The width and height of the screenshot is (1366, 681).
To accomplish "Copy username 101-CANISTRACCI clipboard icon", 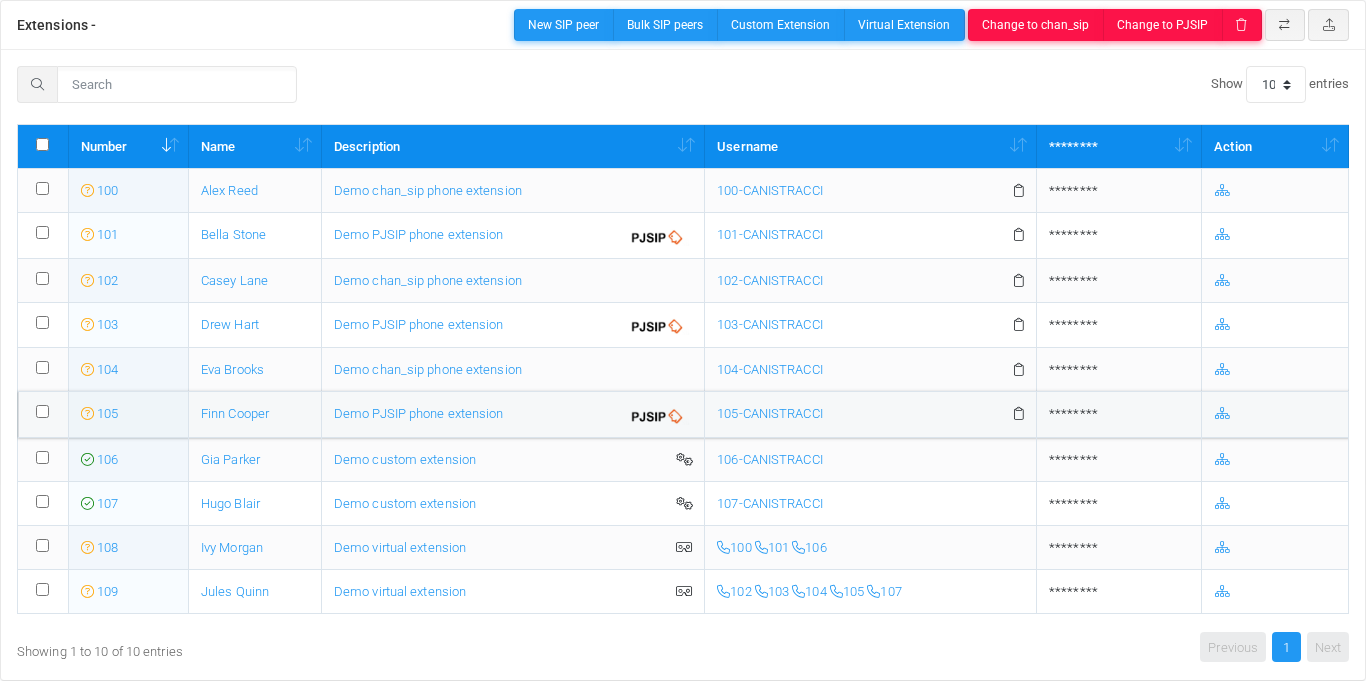I will point(1018,235).
